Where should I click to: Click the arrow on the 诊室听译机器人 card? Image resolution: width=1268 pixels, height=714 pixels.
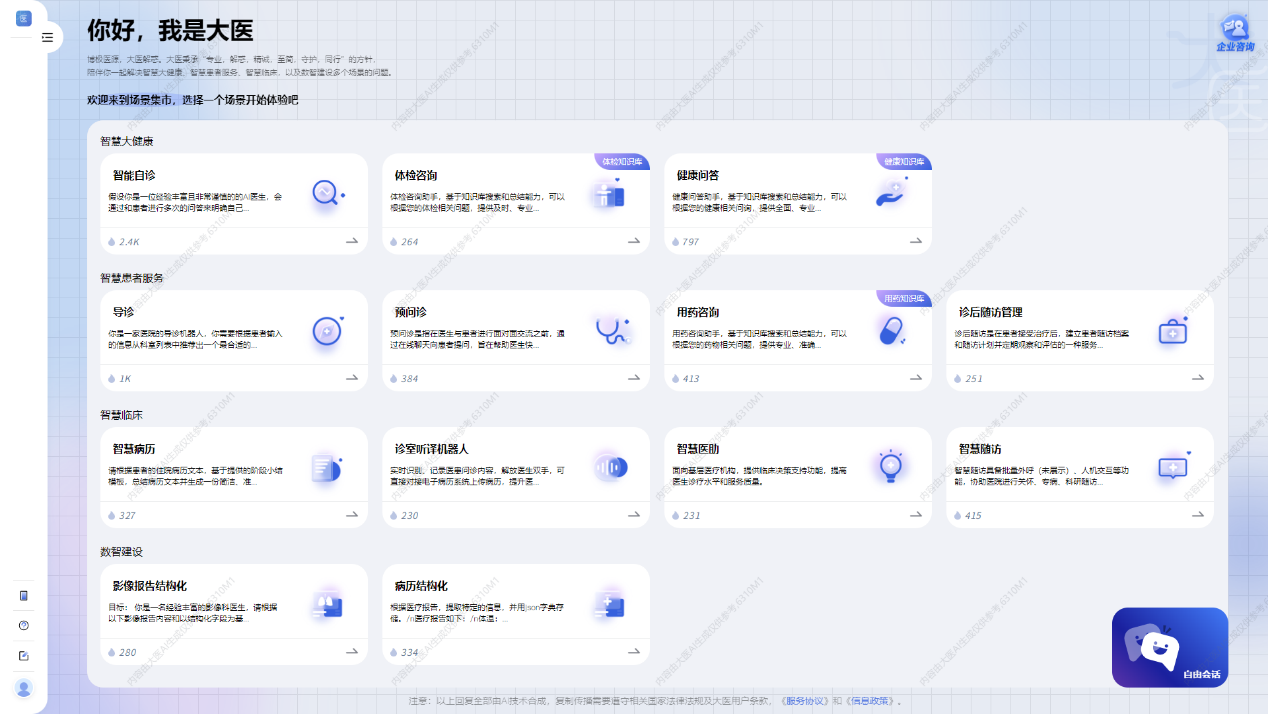click(x=634, y=515)
